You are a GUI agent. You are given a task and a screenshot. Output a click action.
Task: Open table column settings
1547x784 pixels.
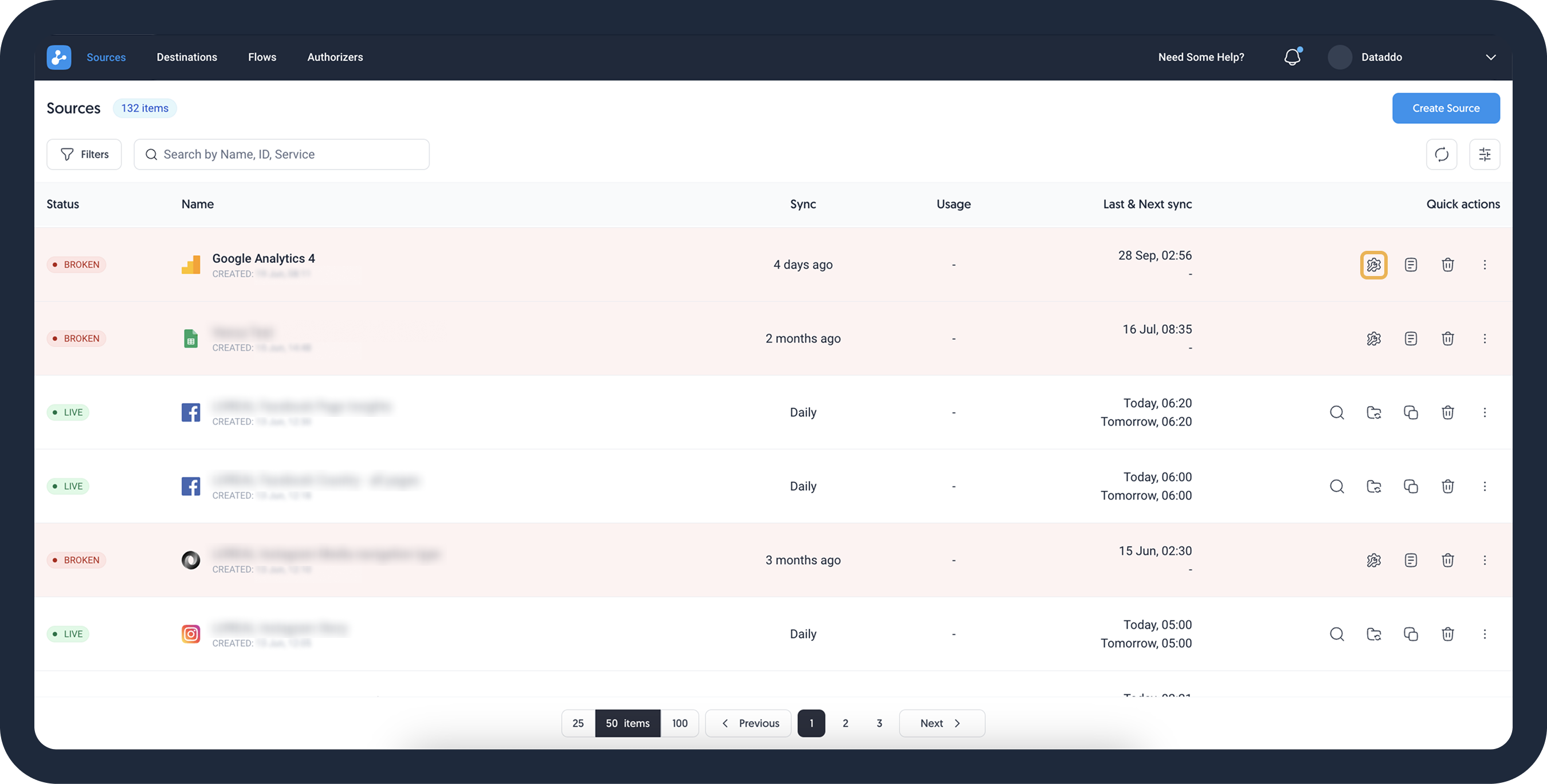point(1485,154)
